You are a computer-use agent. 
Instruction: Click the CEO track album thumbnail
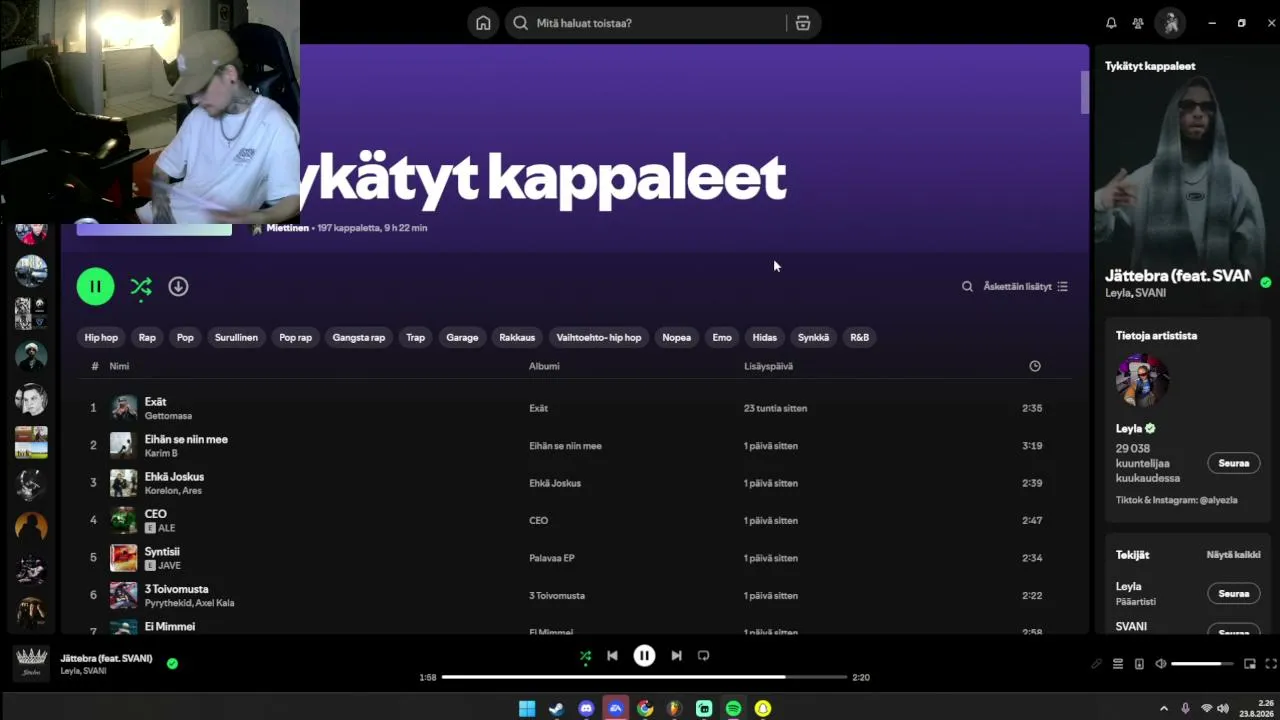click(123, 520)
